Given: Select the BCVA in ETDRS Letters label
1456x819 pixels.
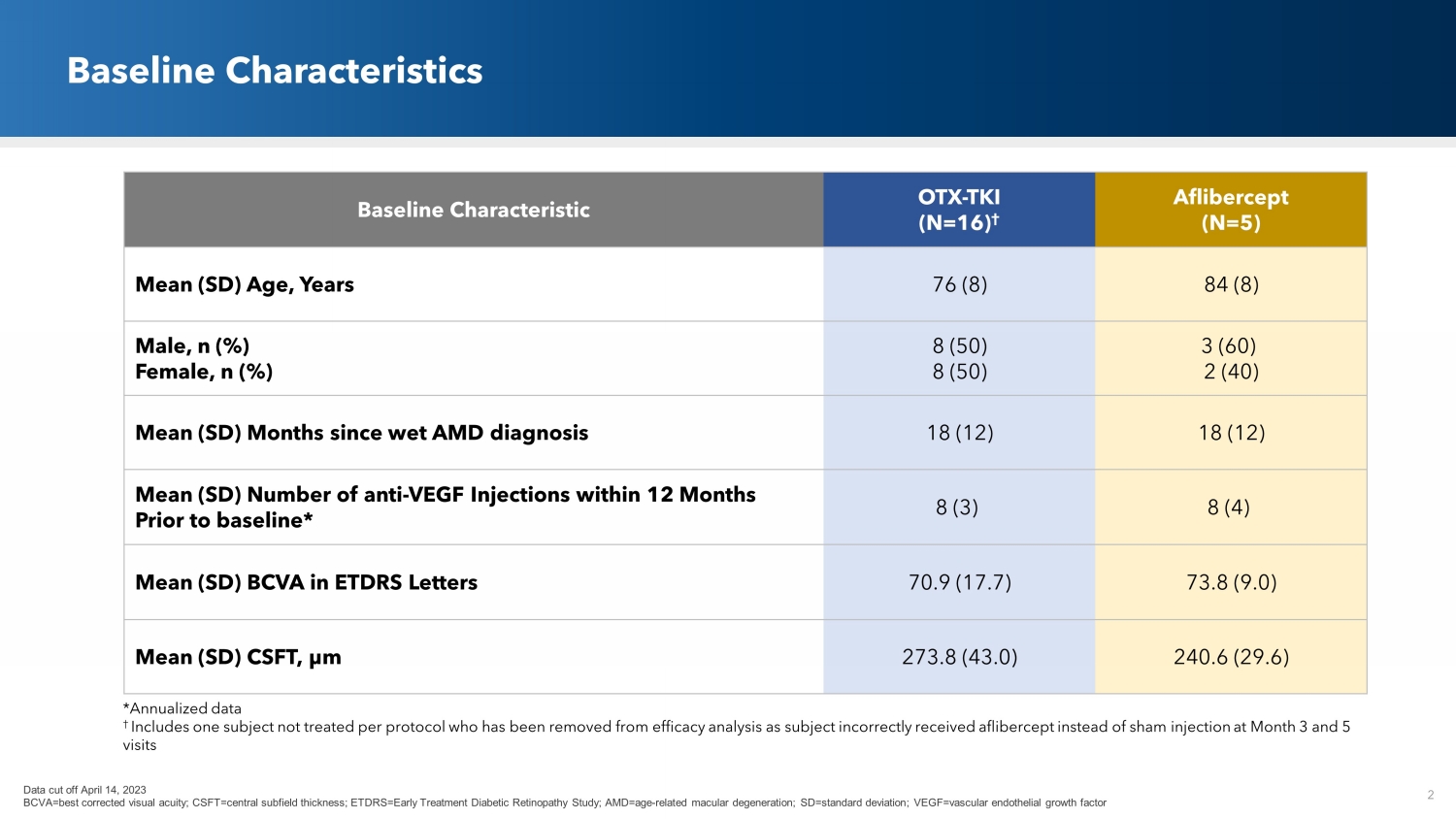Looking at the screenshot, I should [306, 582].
